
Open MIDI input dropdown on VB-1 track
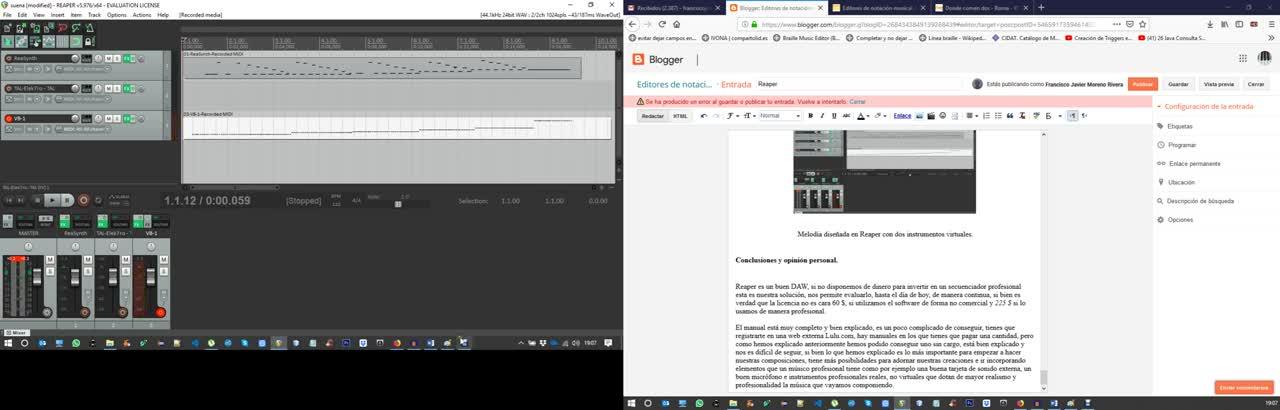83,128
